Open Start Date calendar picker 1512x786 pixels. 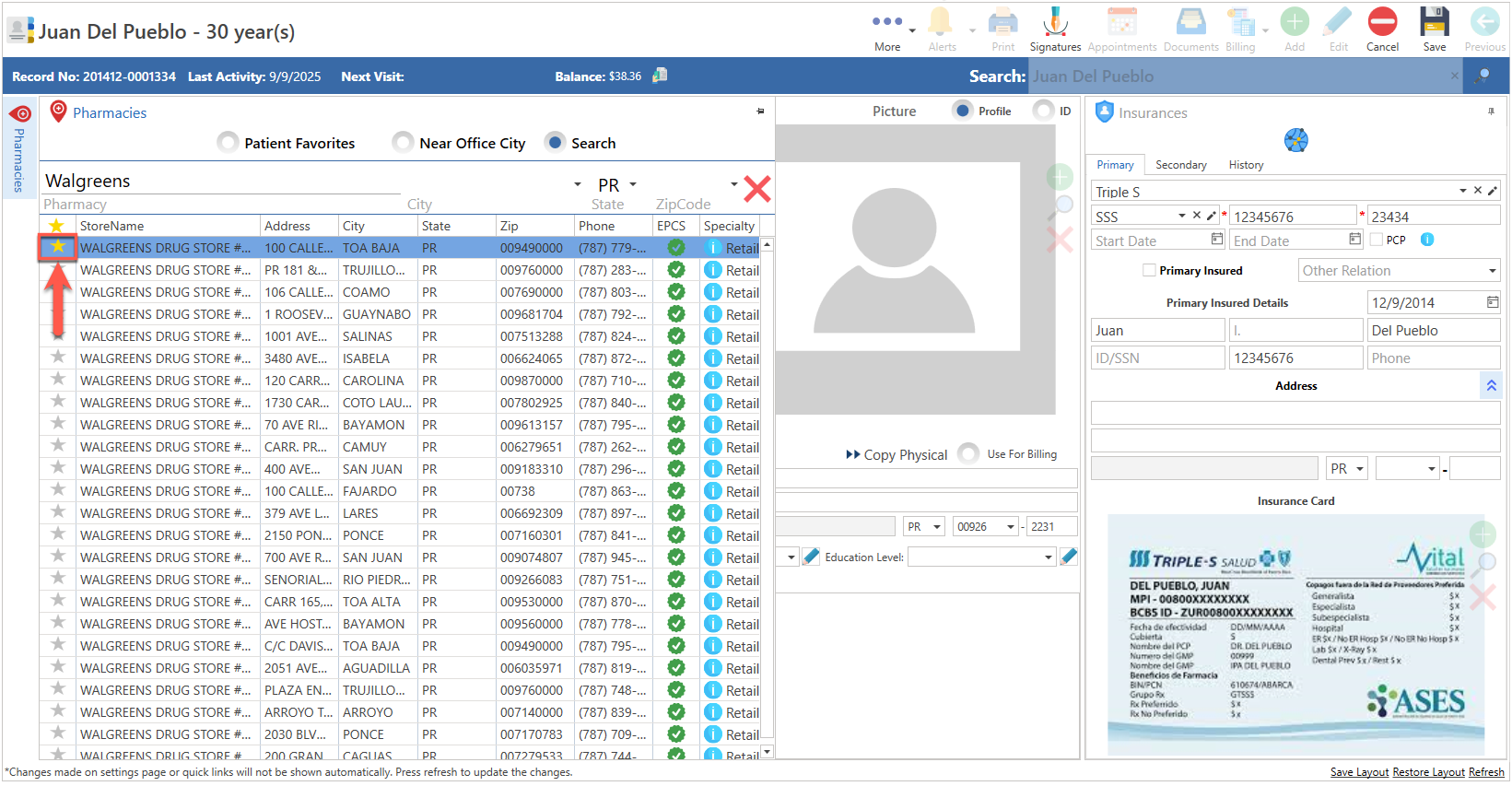tap(1216, 240)
